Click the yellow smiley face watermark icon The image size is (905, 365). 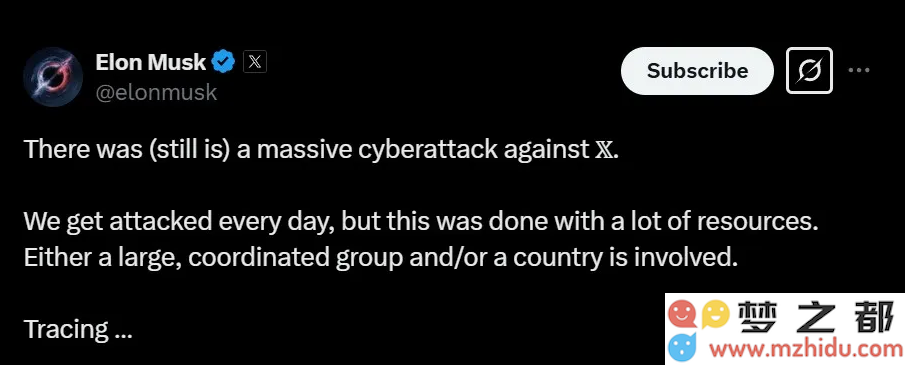716,315
